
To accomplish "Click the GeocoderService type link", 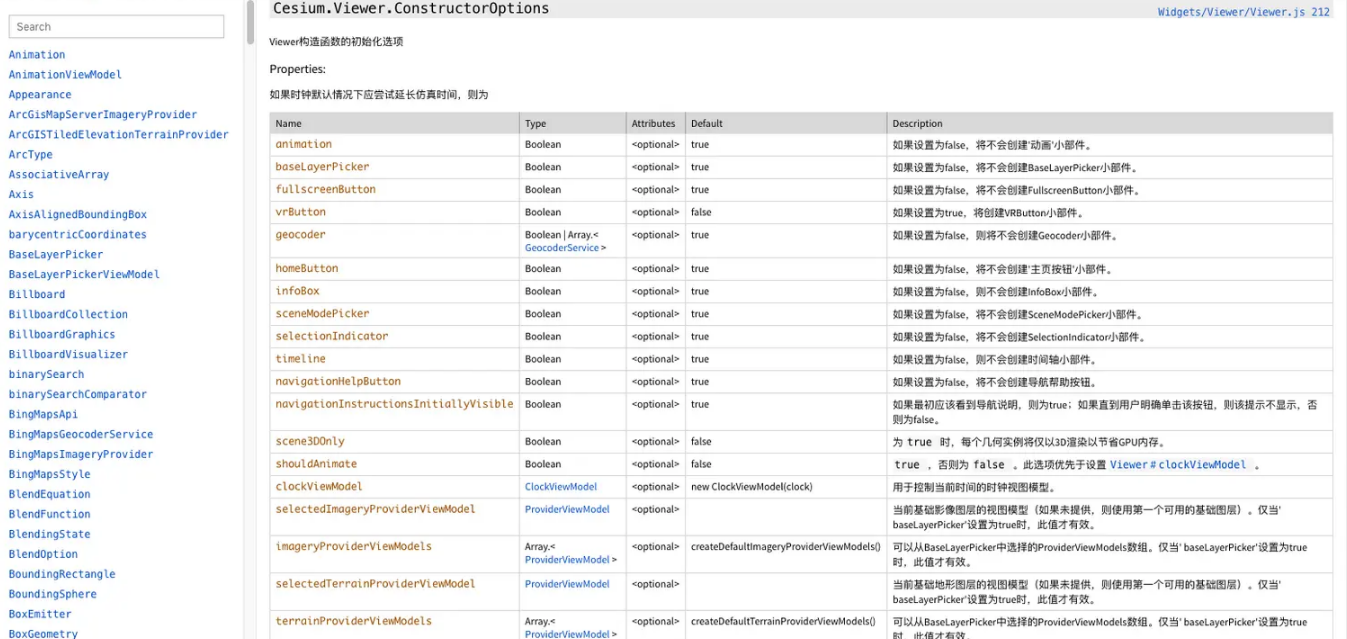I will 561,248.
